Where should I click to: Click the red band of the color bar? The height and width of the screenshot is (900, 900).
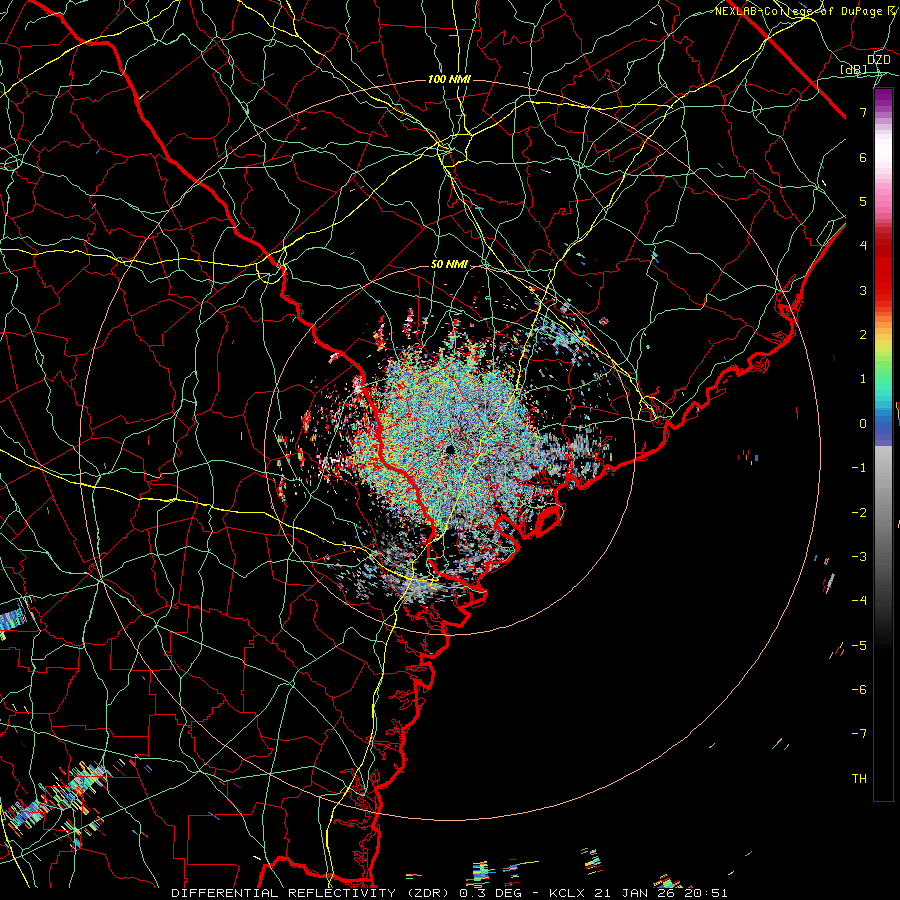point(883,270)
